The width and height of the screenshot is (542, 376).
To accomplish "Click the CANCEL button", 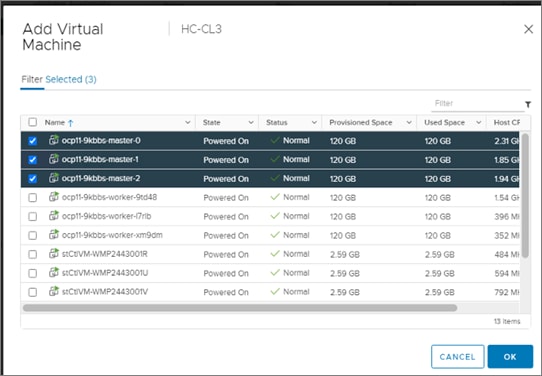I will coord(458,357).
